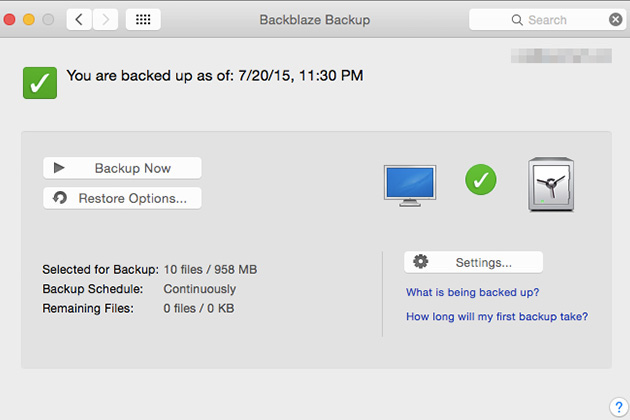The image size is (630, 420).
Task: Show all preferences via grid icon
Action: 143,19
